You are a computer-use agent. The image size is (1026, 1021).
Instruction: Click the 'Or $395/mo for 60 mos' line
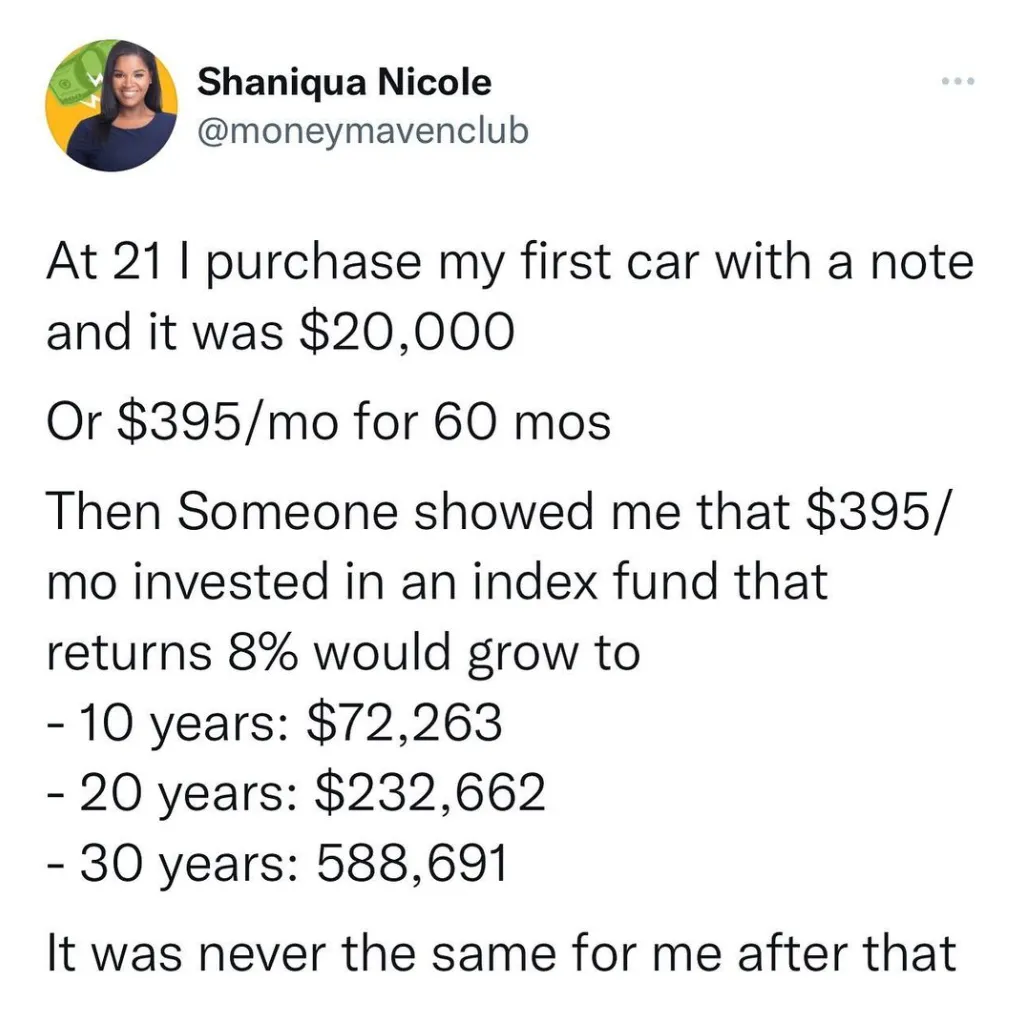click(x=328, y=422)
